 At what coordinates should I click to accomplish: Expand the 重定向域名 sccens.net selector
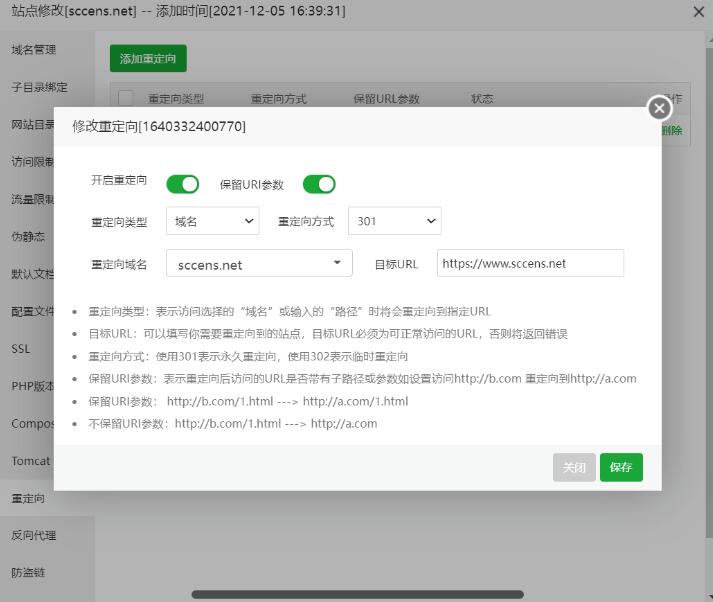coord(259,264)
